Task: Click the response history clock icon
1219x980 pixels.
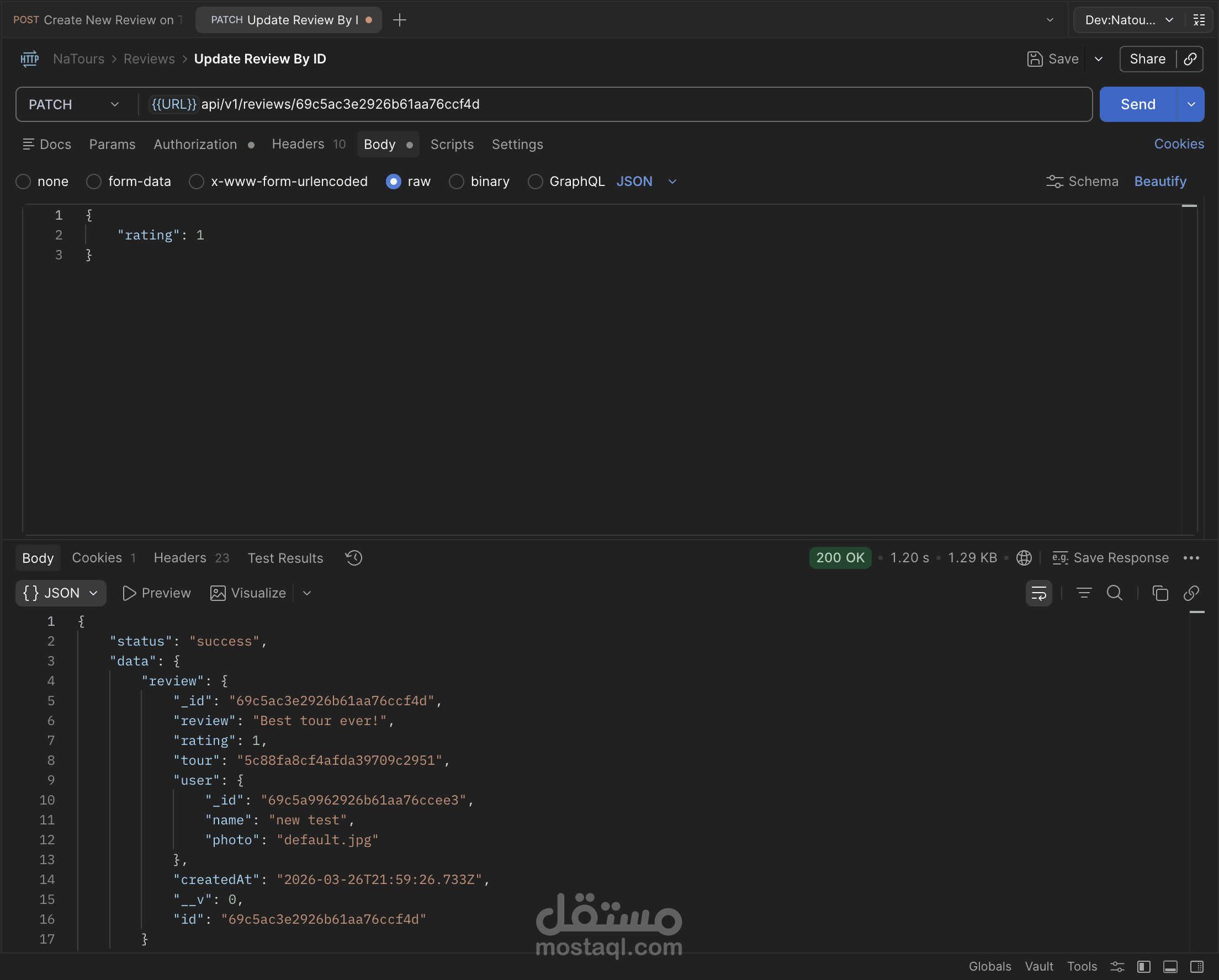Action: point(354,558)
